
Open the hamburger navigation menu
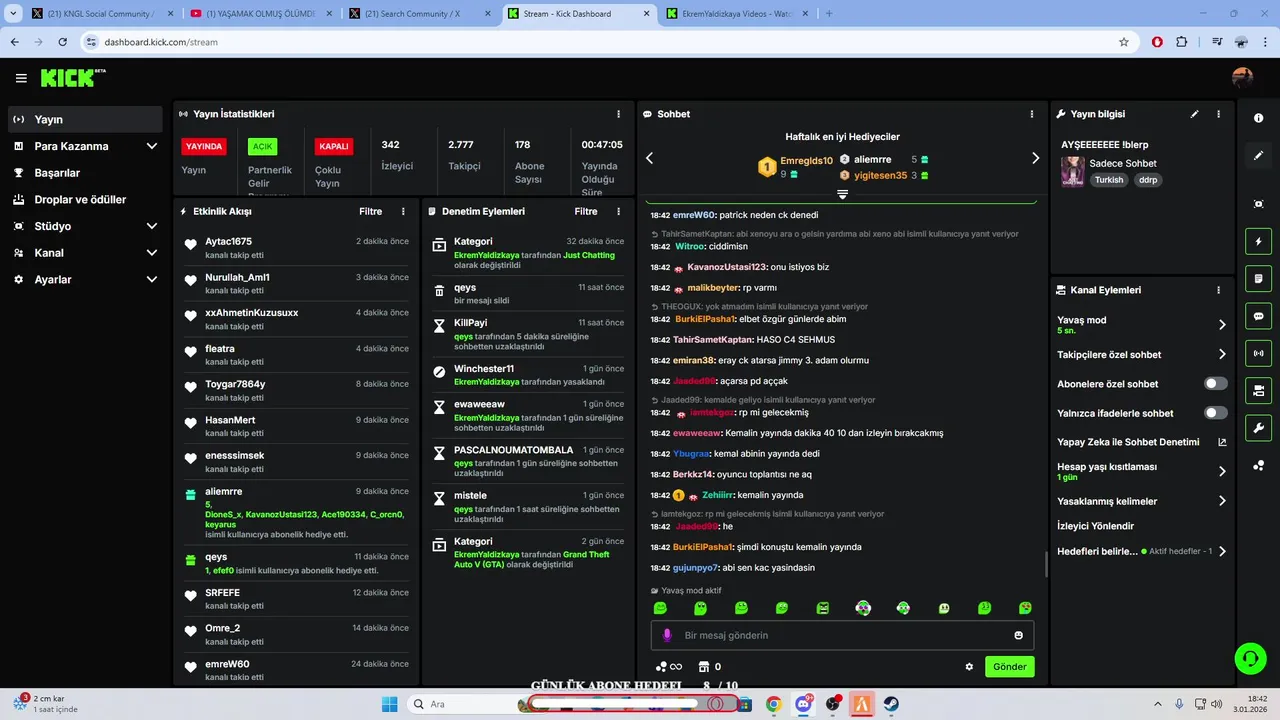click(21, 78)
